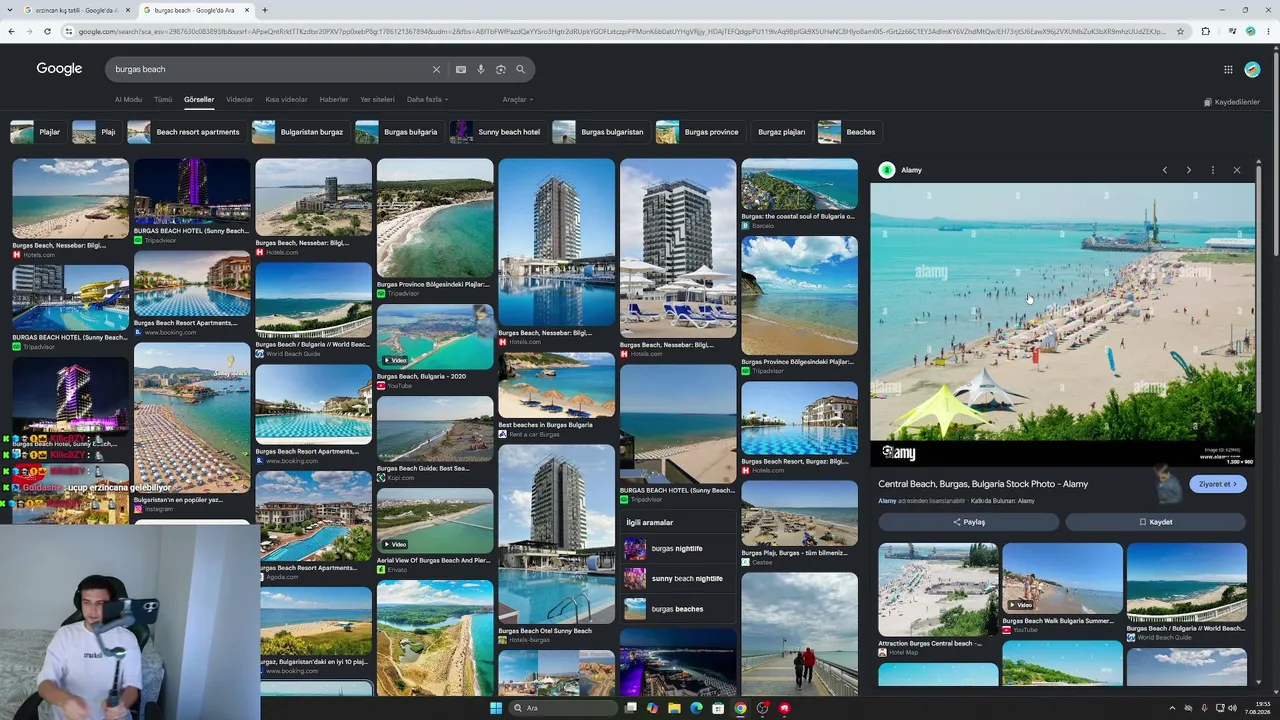Filter by 'Sunny beach hotel' chip
This screenshot has width=1280, height=720.
pos(497,132)
